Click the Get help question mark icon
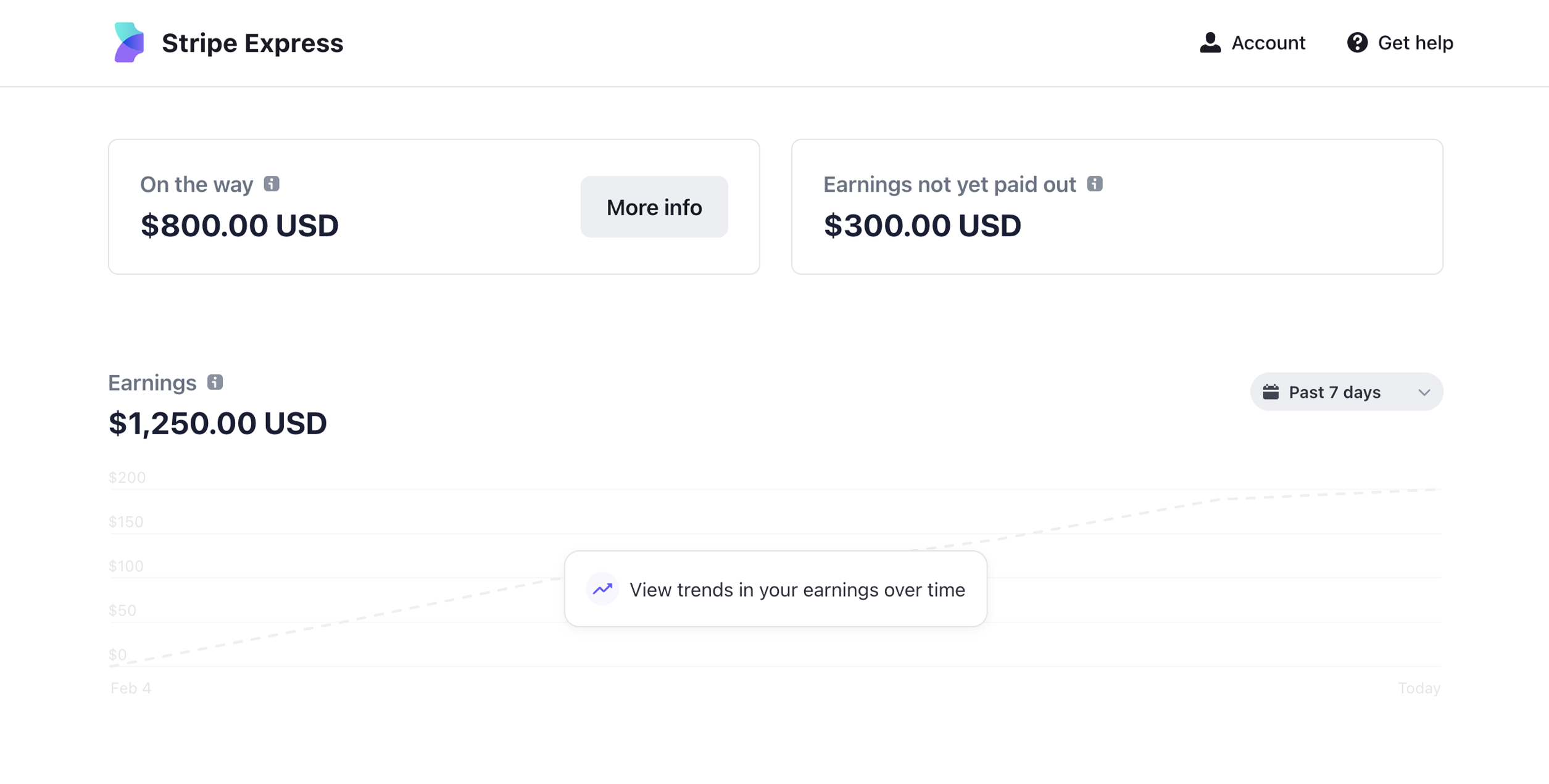1549x784 pixels. [1356, 42]
